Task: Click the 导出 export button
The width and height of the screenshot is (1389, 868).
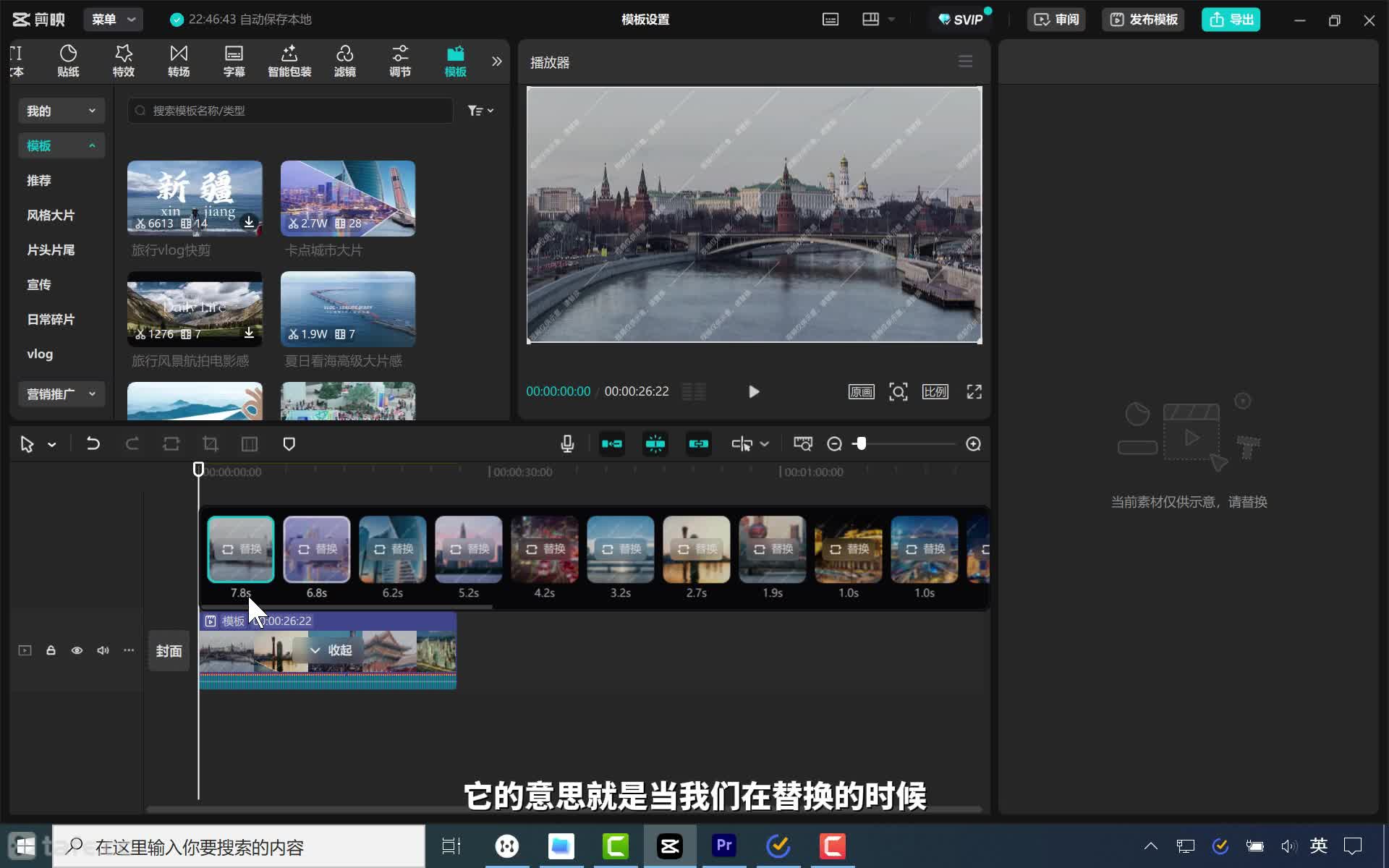Action: (x=1231, y=20)
